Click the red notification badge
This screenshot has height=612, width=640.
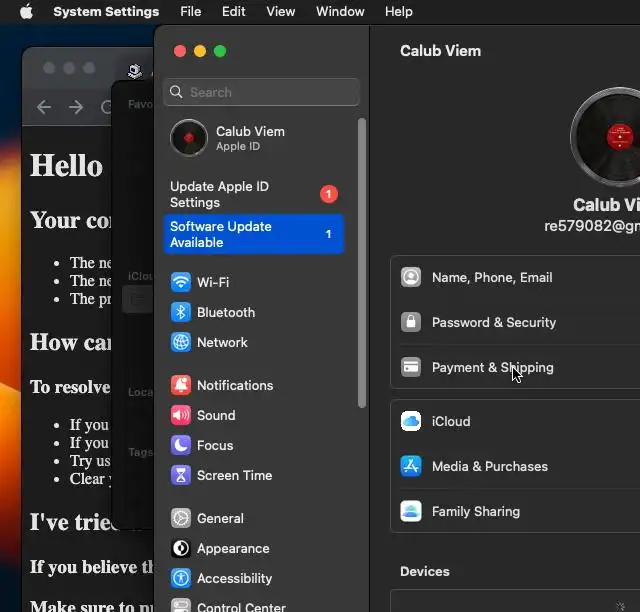(x=329, y=194)
